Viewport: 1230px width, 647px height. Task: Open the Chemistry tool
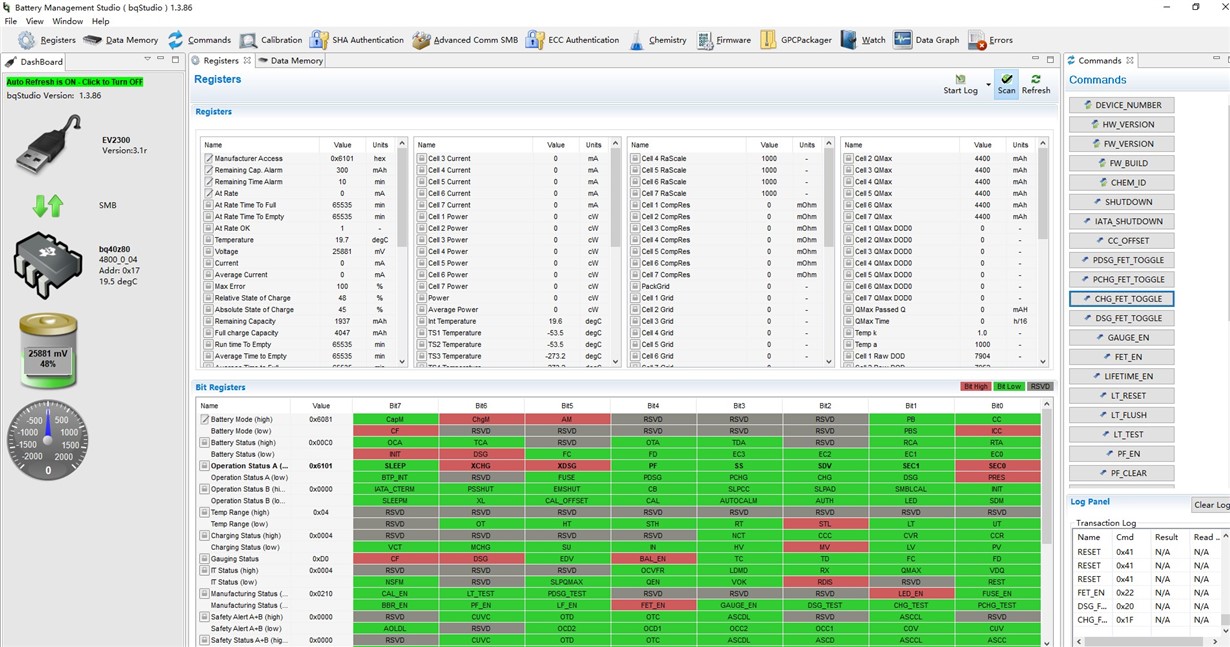[657, 40]
